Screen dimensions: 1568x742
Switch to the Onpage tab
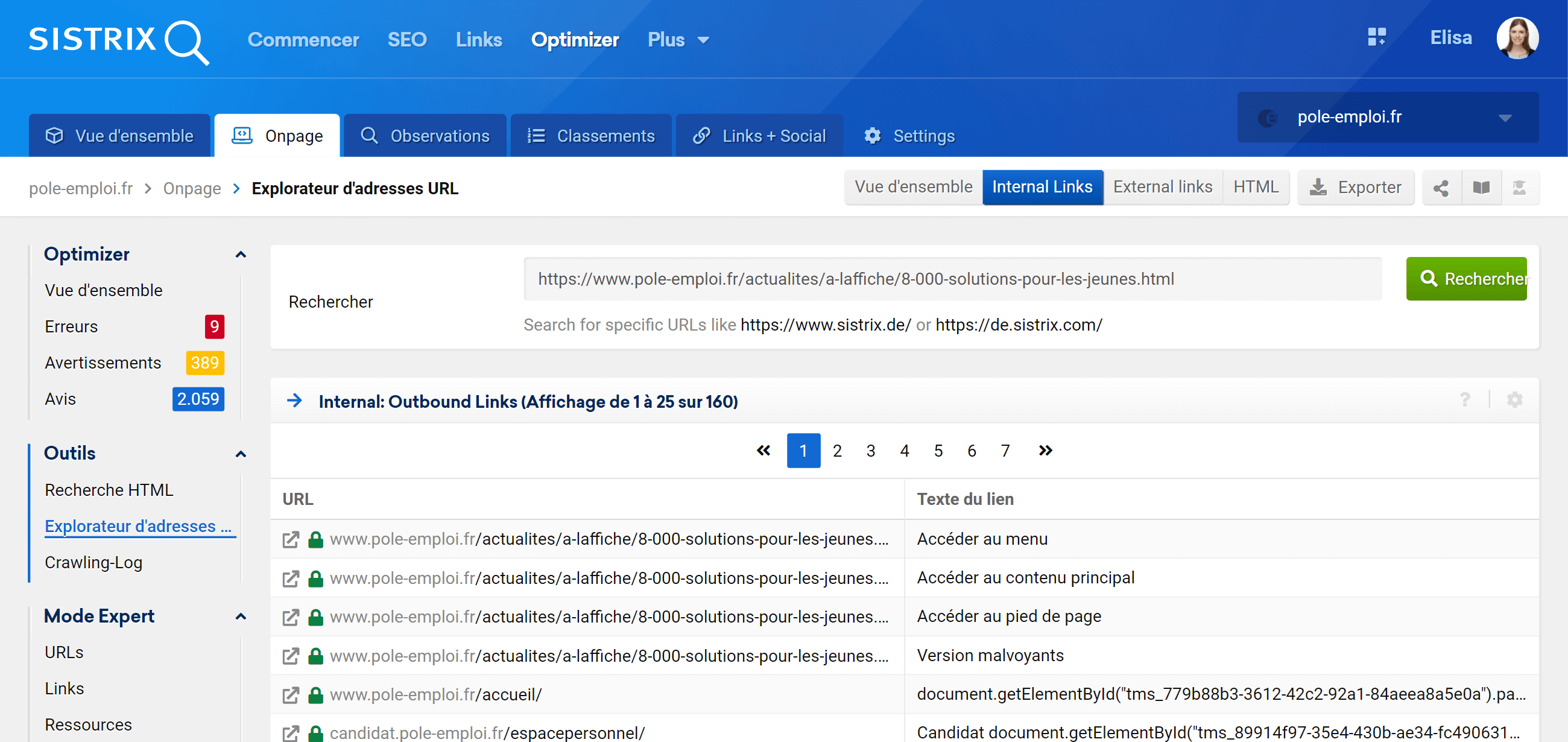click(x=277, y=136)
